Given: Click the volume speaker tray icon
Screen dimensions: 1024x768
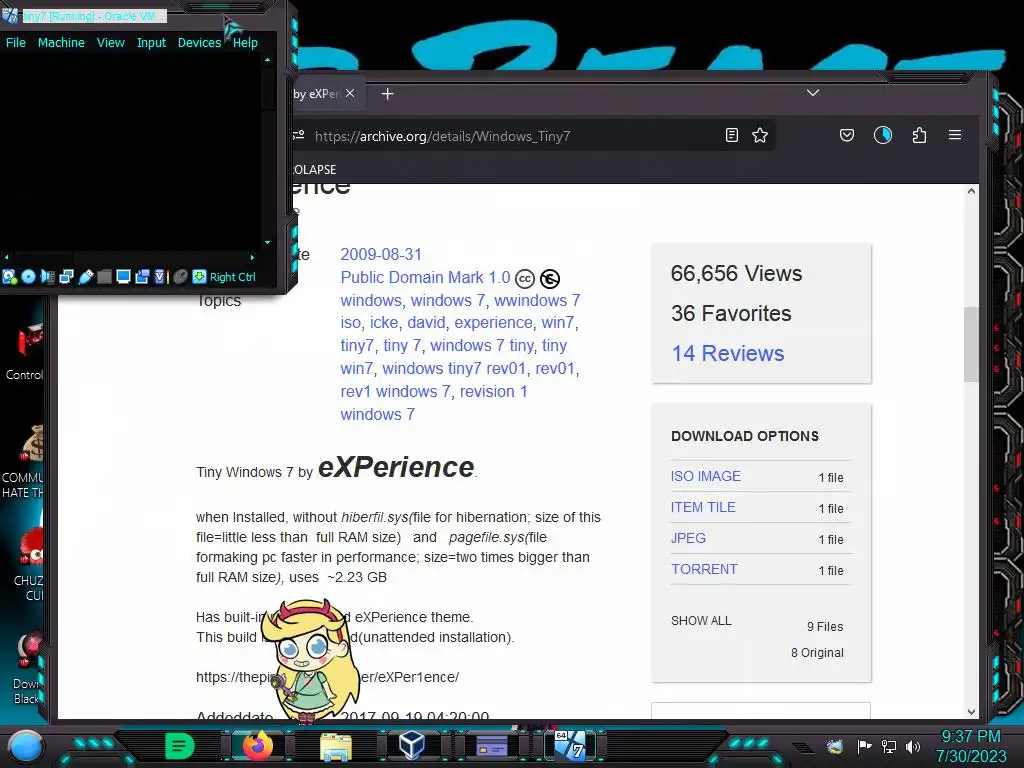Looking at the screenshot, I should coord(913,746).
